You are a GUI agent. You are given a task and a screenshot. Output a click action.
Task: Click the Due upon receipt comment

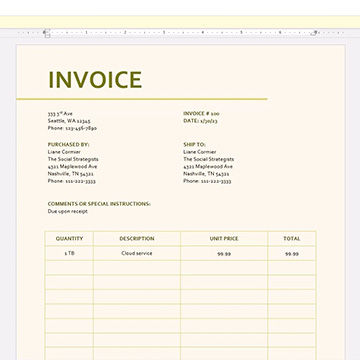(x=68, y=211)
